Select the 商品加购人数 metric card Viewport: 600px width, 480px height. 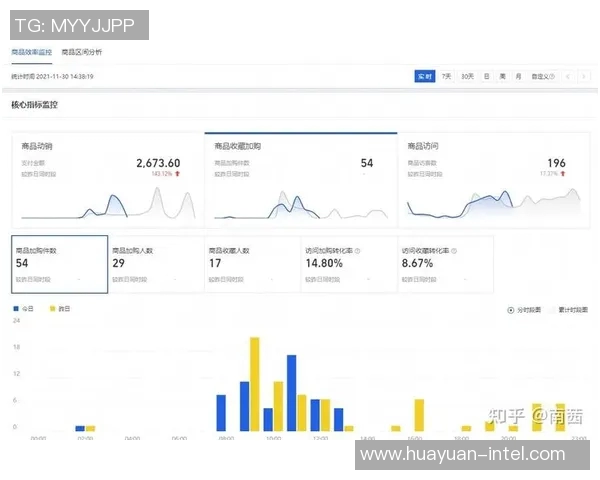[154, 265]
